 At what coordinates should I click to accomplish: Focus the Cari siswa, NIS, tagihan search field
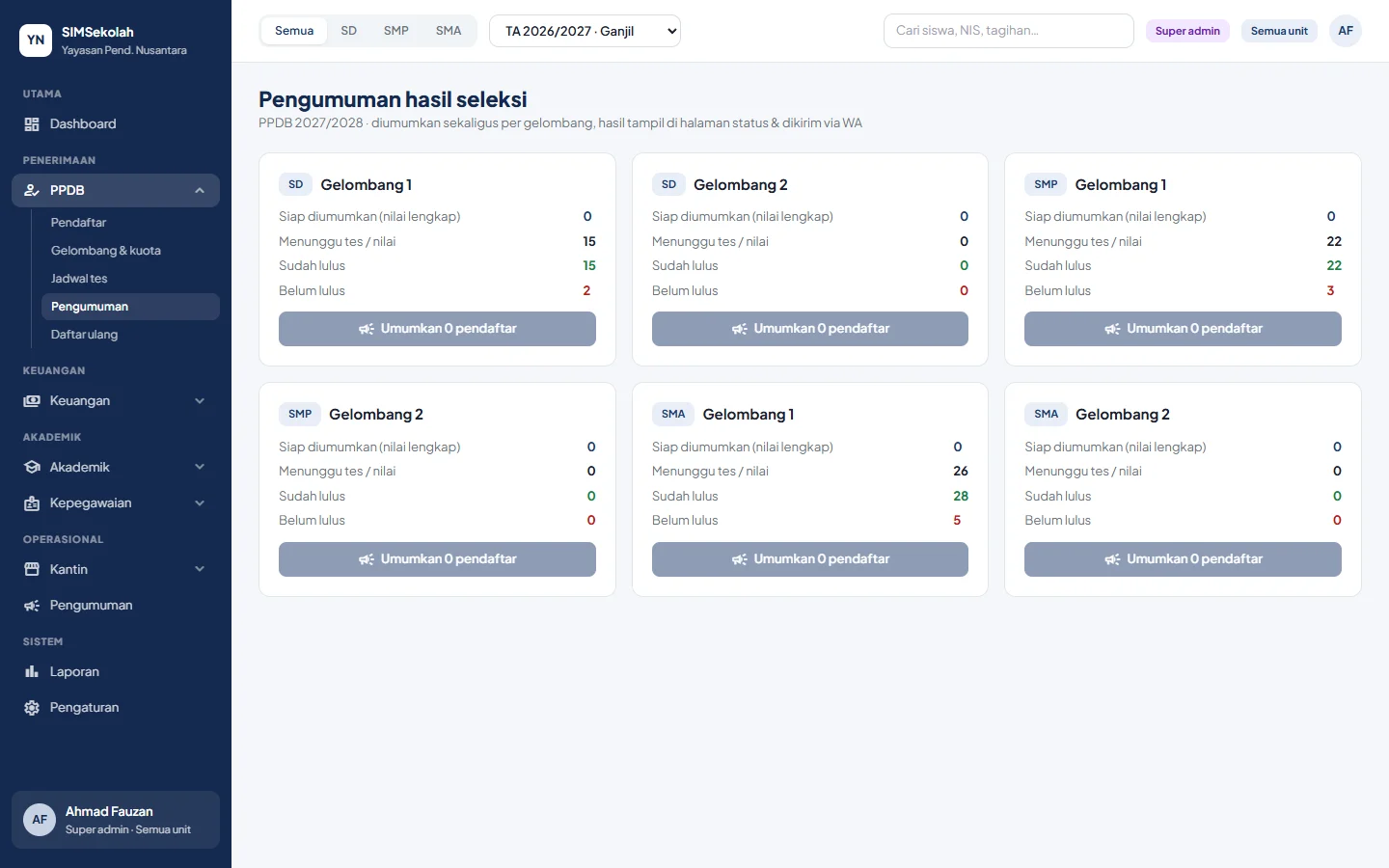point(1009,31)
